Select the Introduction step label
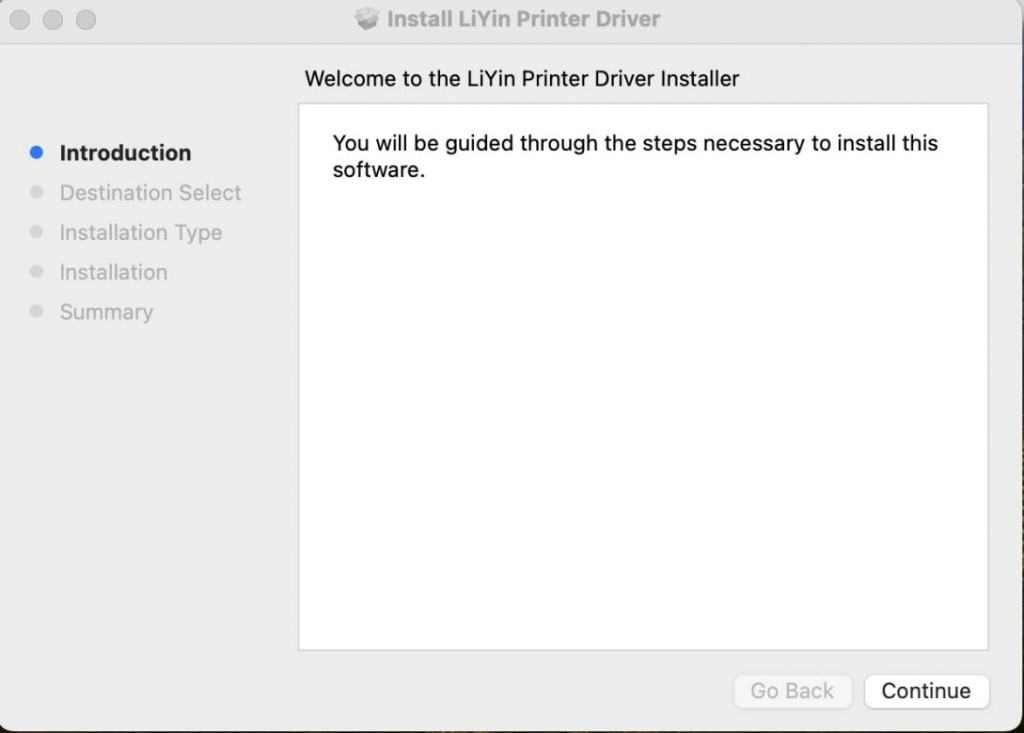 tap(125, 153)
